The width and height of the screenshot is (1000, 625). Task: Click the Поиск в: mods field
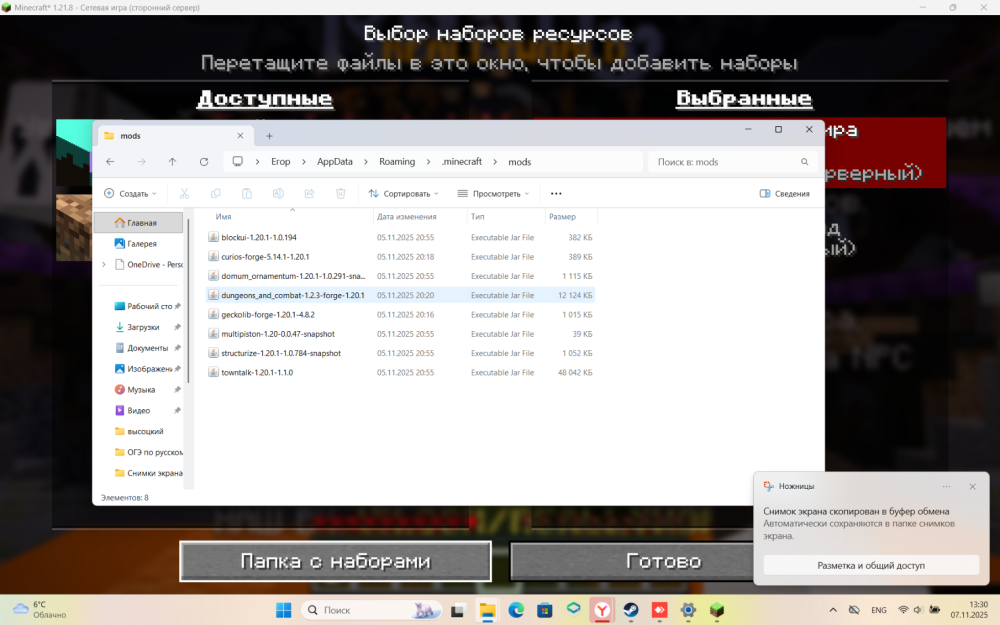(x=732, y=162)
